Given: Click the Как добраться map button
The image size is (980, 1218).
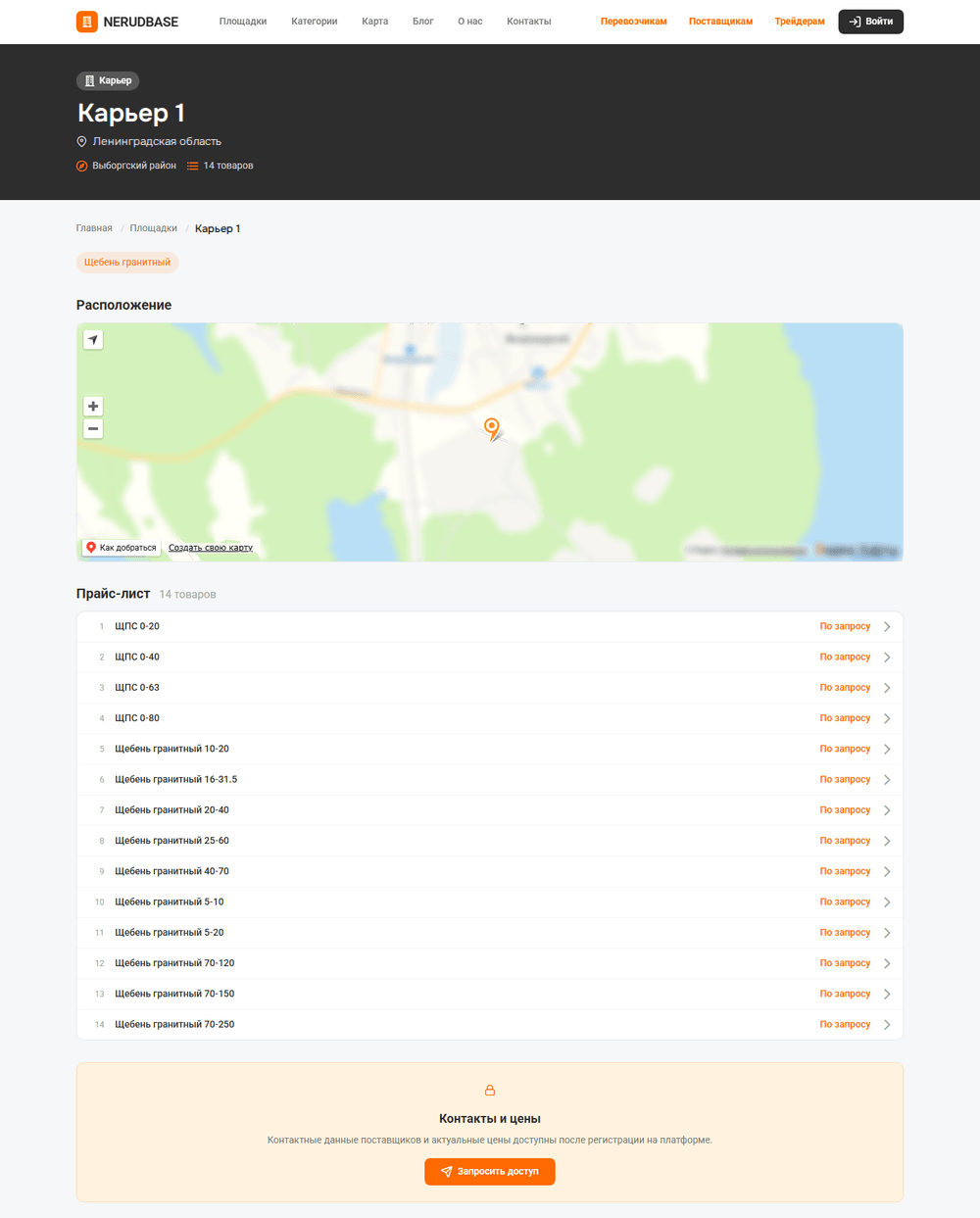Looking at the screenshot, I should pyautogui.click(x=122, y=548).
